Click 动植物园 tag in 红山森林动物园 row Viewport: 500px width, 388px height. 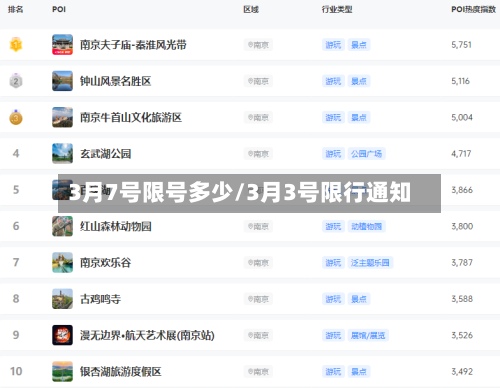click(x=367, y=226)
